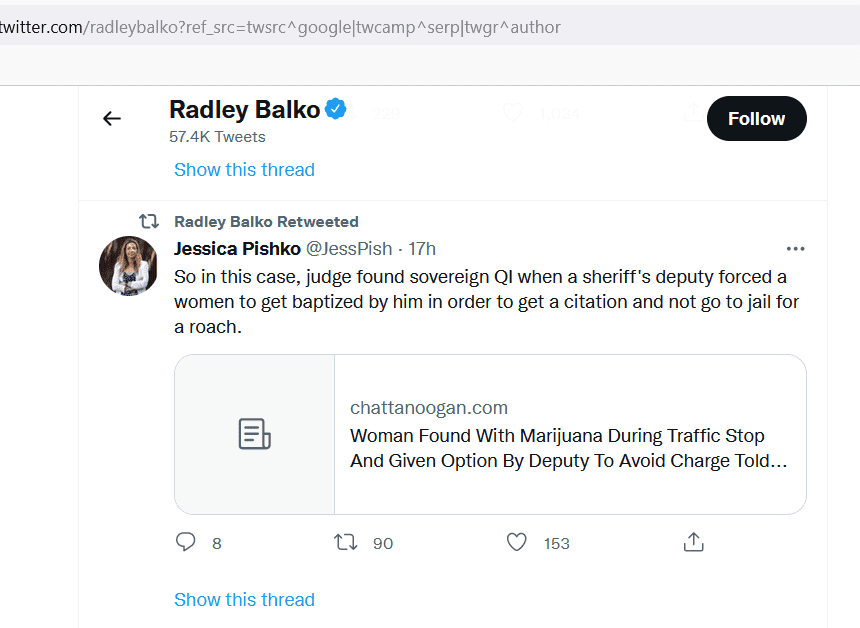The width and height of the screenshot is (860, 628).
Task: Reply to Jessica Pishko's tweet
Action: [x=185, y=542]
